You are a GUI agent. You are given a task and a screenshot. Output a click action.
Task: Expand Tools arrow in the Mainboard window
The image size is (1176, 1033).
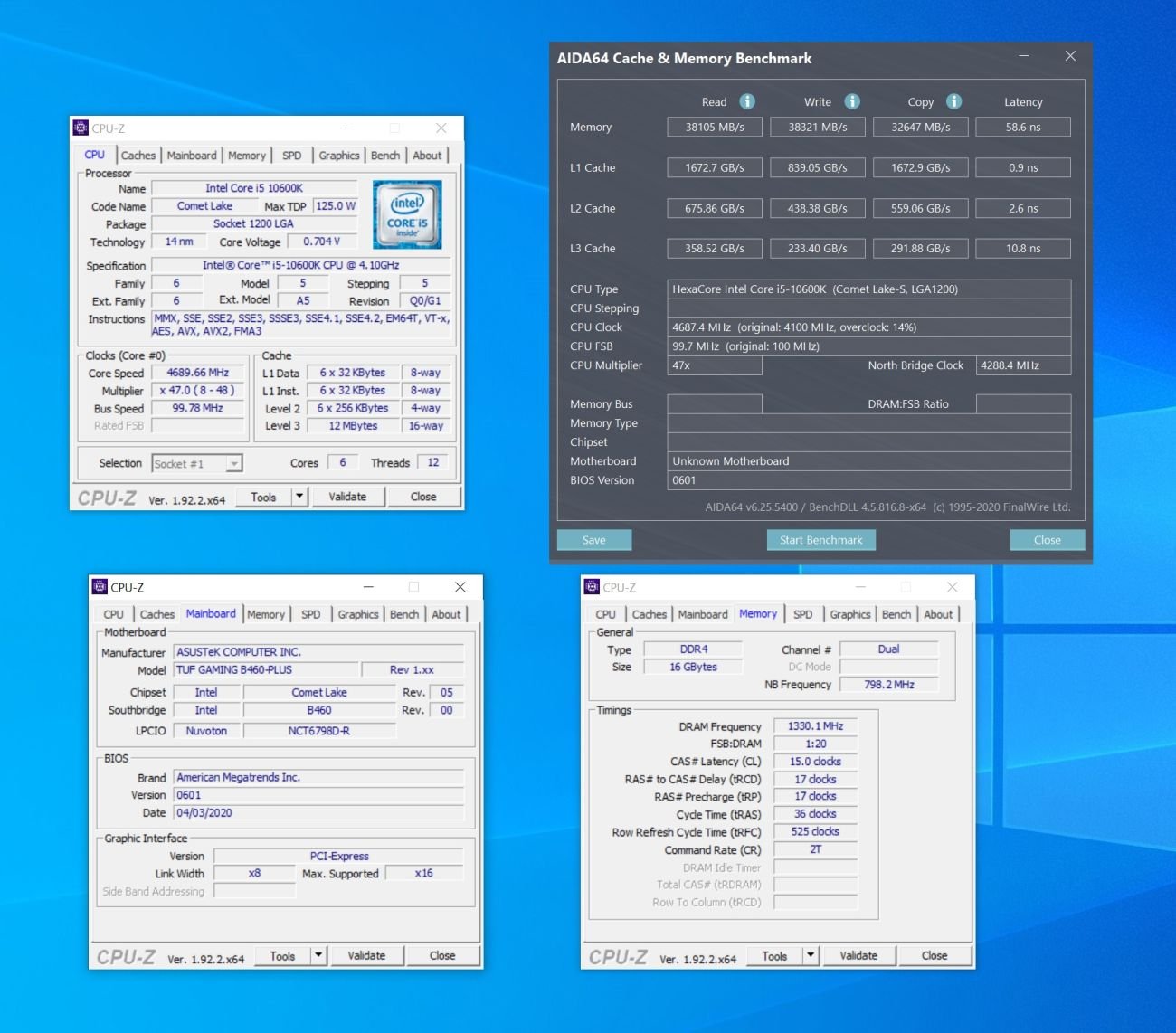318,955
